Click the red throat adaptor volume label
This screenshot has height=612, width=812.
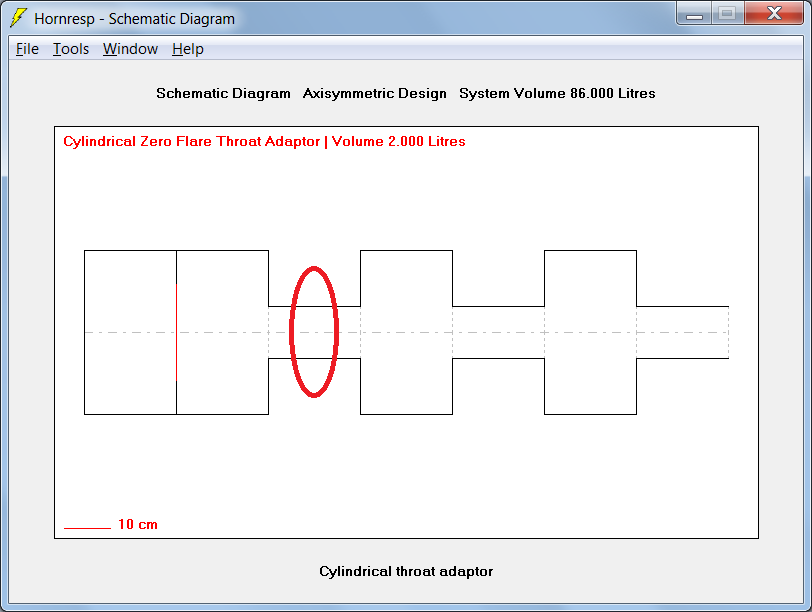tap(264, 141)
